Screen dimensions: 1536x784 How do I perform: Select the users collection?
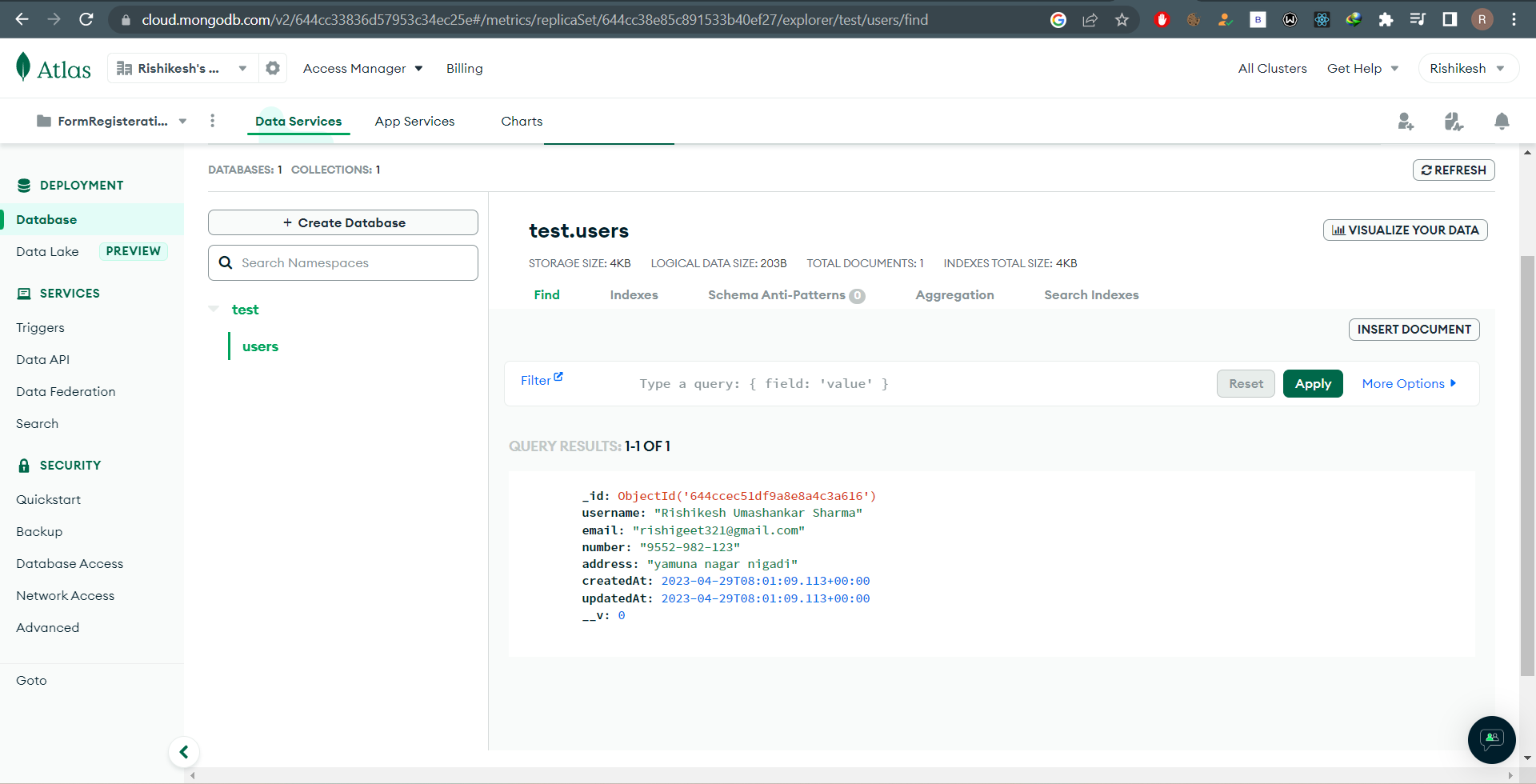pyautogui.click(x=260, y=346)
